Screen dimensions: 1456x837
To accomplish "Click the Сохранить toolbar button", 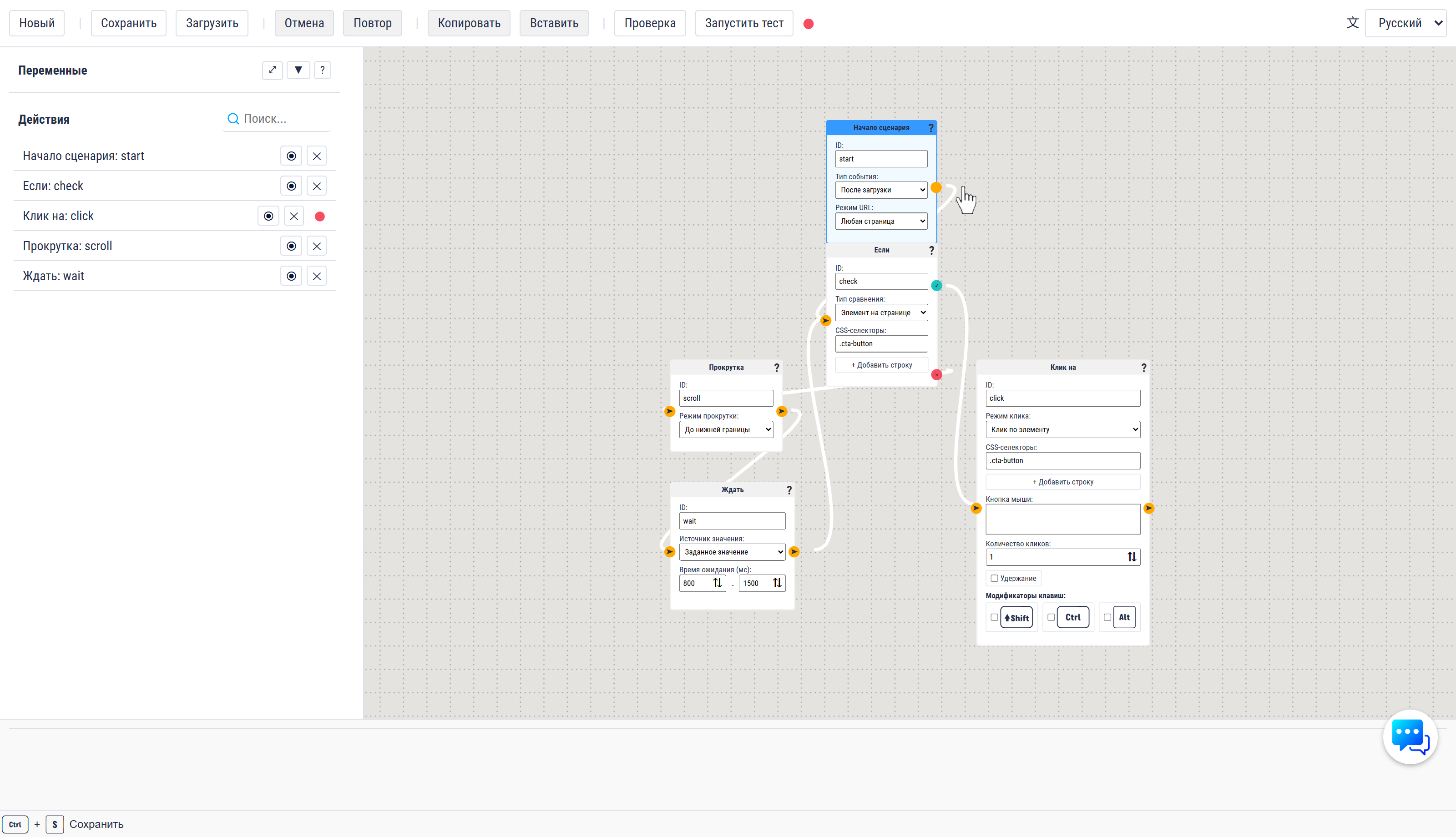I will 129,23.
